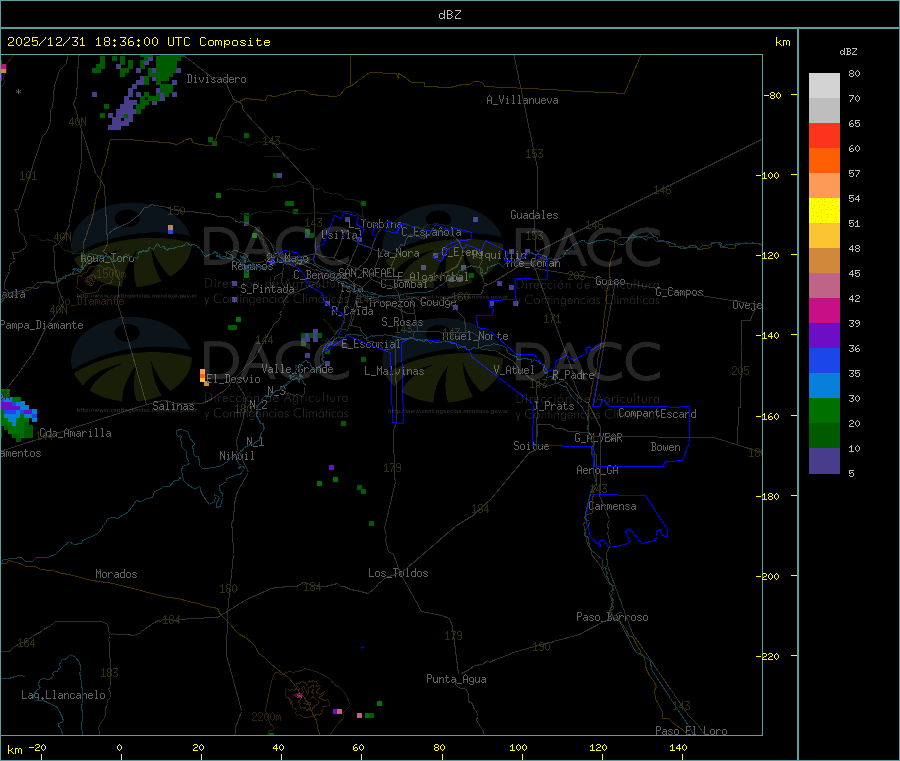The image size is (900, 761).
Task: Click the Nihuil label
Action: [x=237, y=456]
